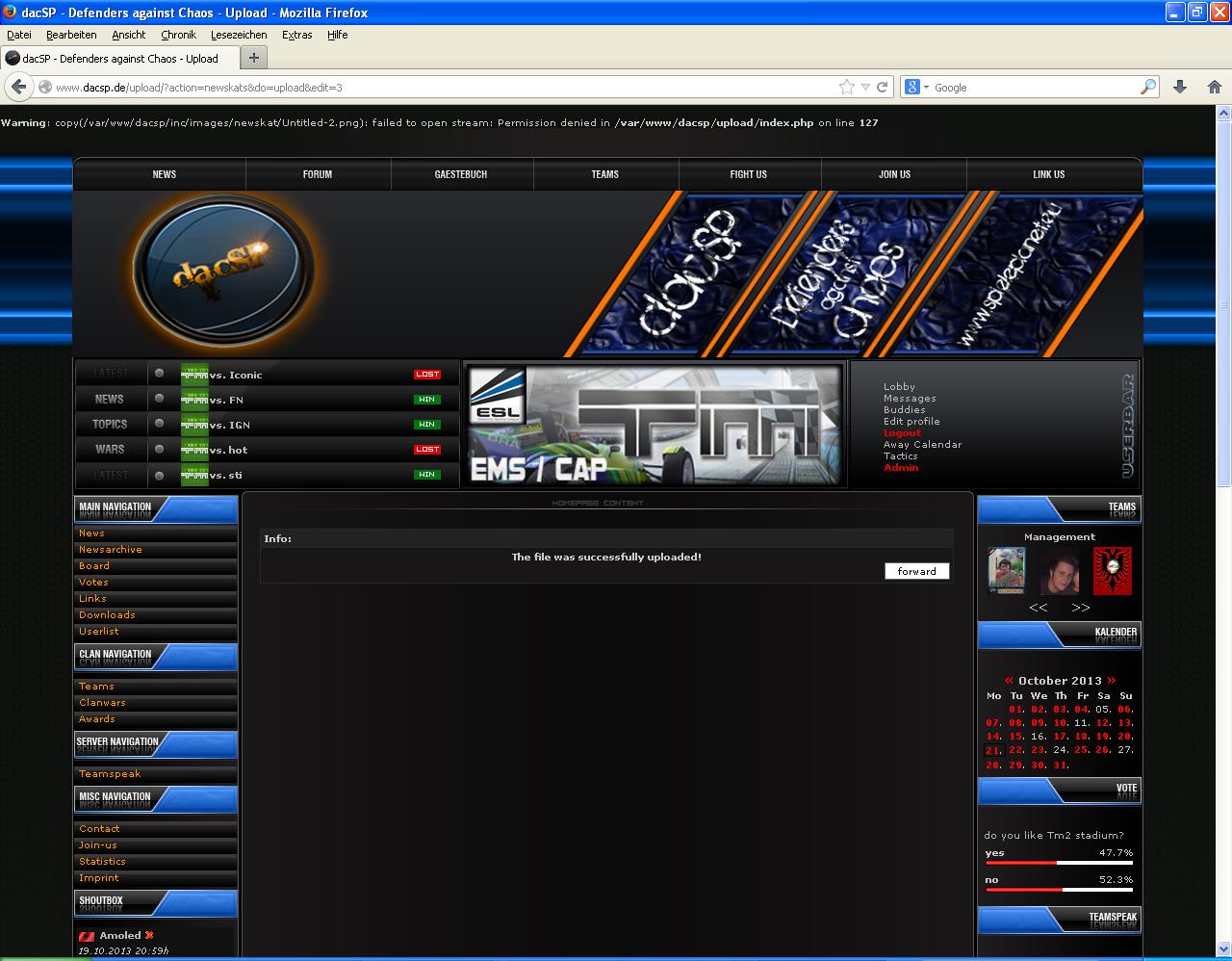Open the FIGHT US navigation tab
The height and width of the screenshot is (961, 1232).
(x=748, y=174)
